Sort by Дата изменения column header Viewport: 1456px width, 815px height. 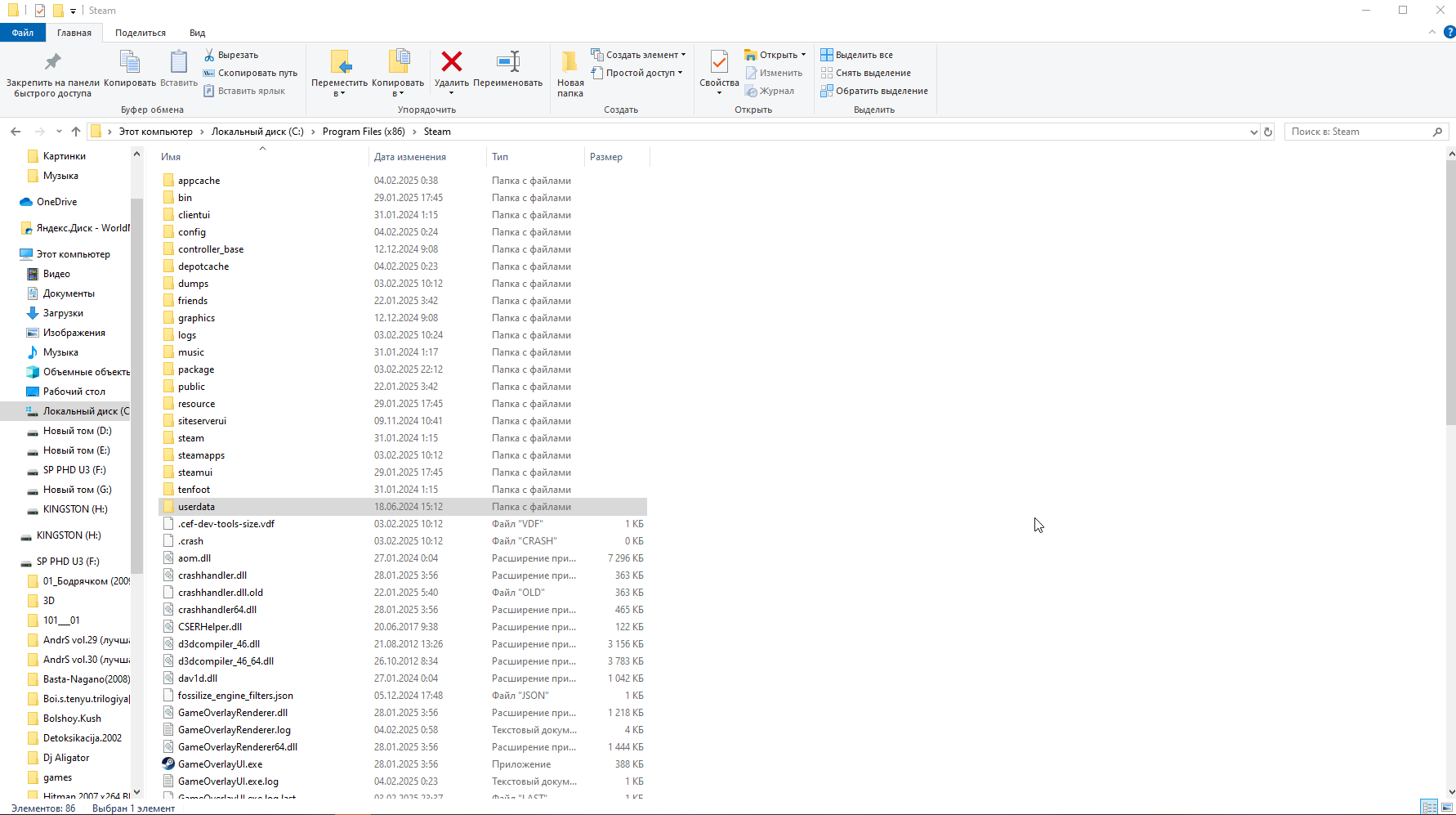(x=428, y=157)
